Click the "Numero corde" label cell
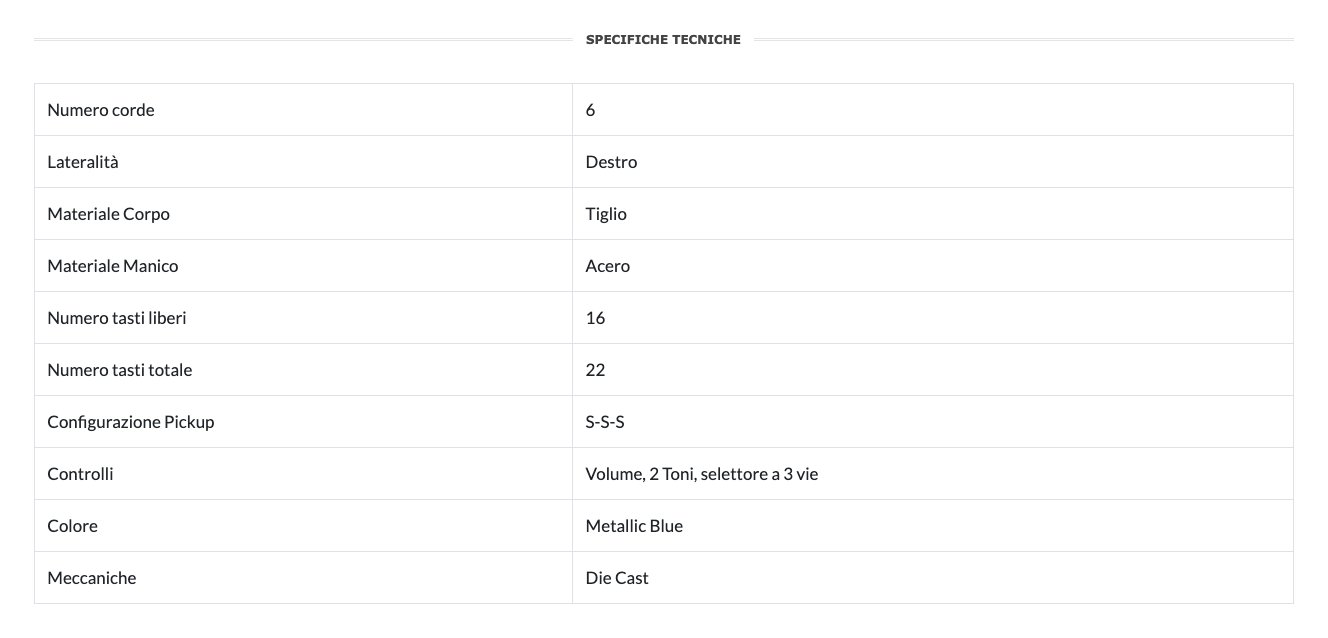 pyautogui.click(x=101, y=110)
